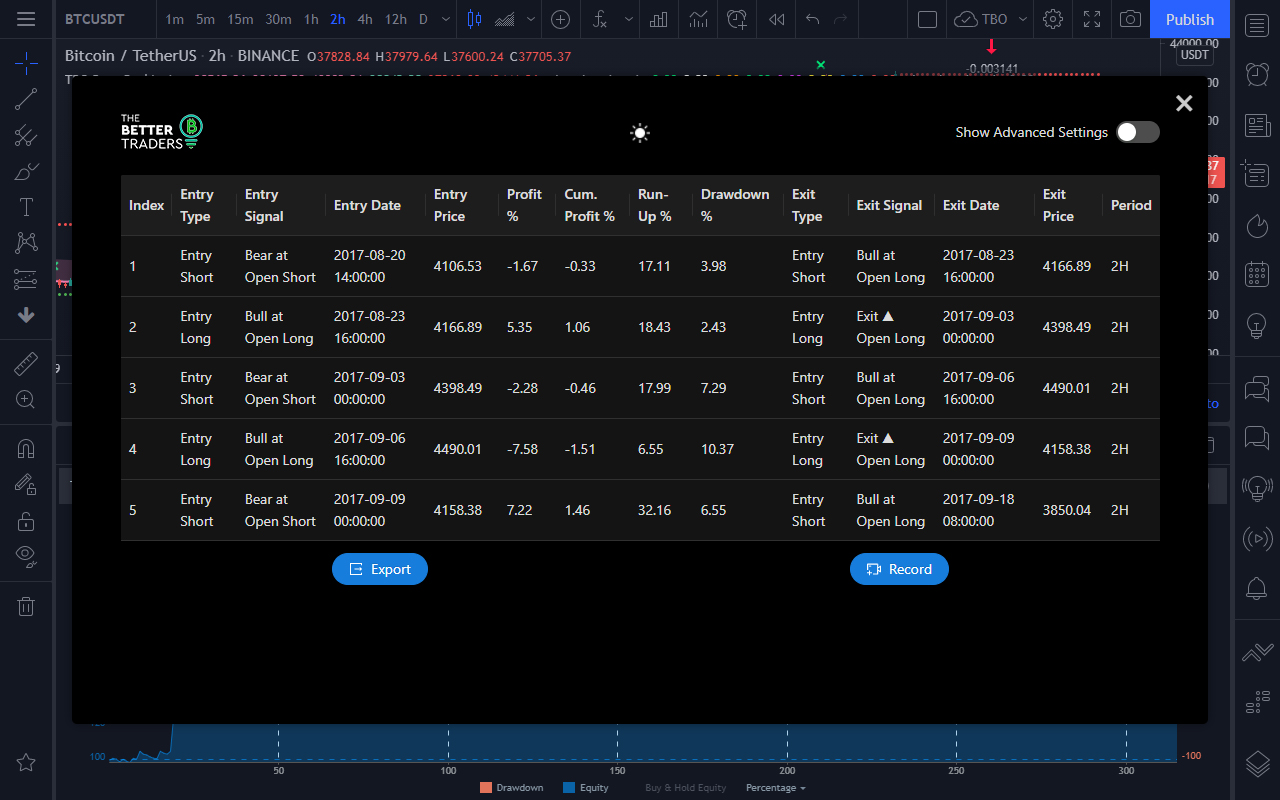The width and height of the screenshot is (1280, 800).
Task: Select the 15m timeframe
Action: coord(240,19)
